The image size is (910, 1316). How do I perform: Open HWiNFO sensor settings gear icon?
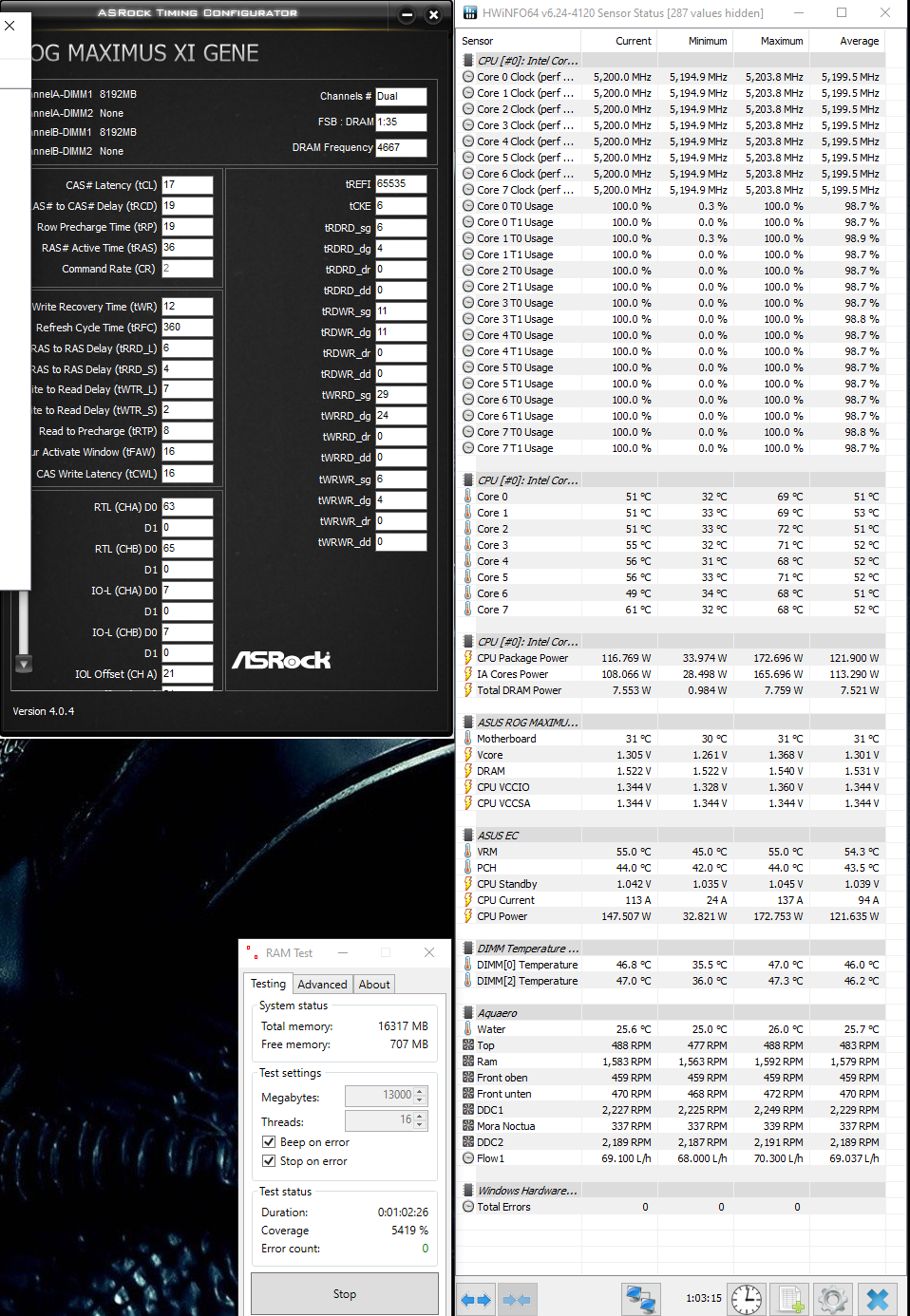[x=833, y=1299]
